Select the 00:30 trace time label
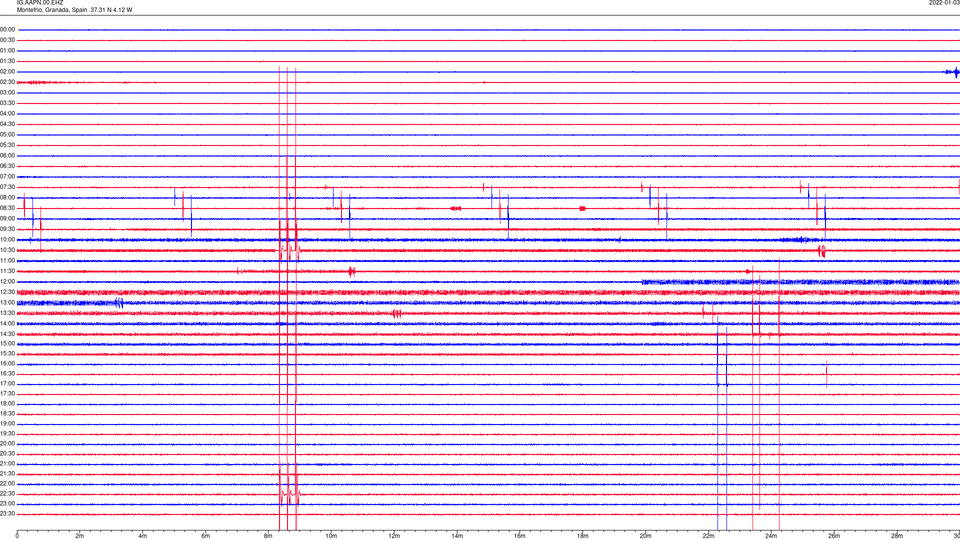This screenshot has width=960, height=540. pyautogui.click(x=7, y=40)
